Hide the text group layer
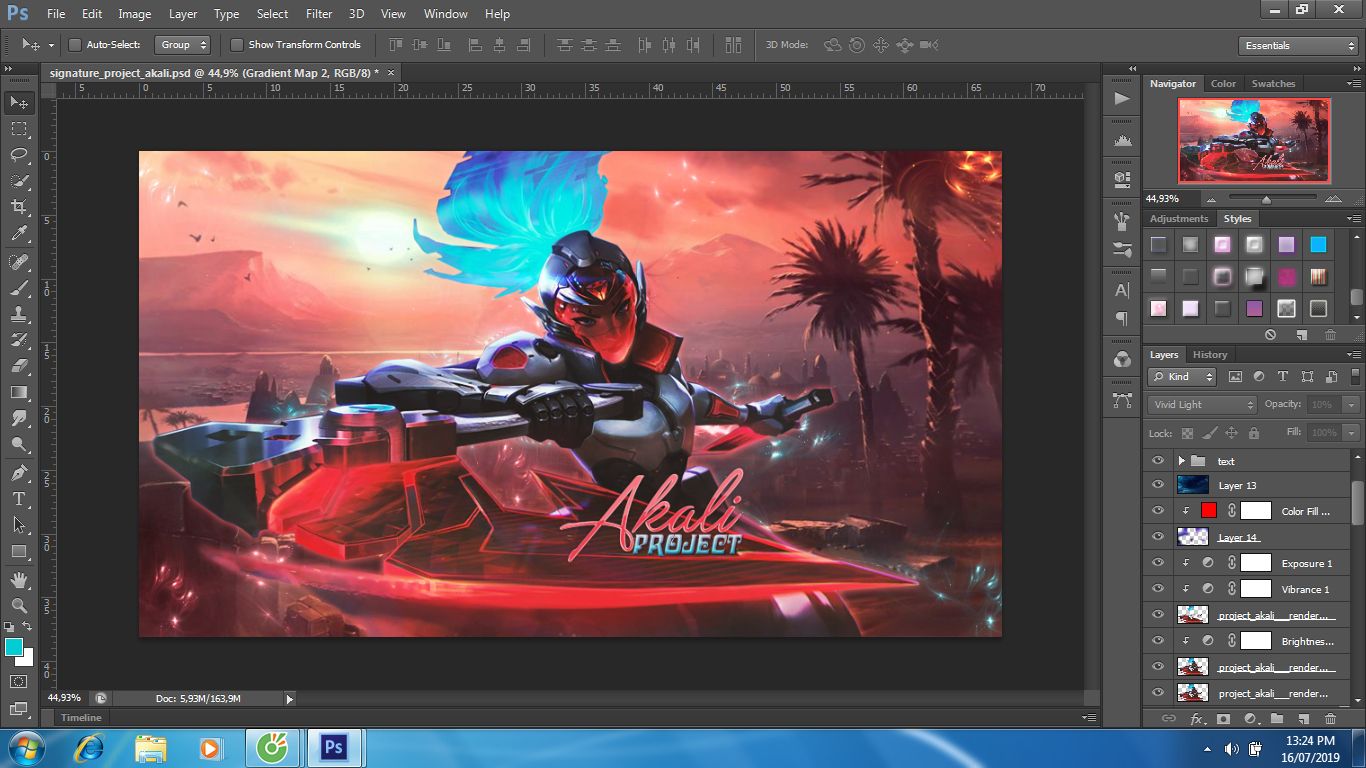Screen dimensions: 1366x768 tap(1158, 461)
